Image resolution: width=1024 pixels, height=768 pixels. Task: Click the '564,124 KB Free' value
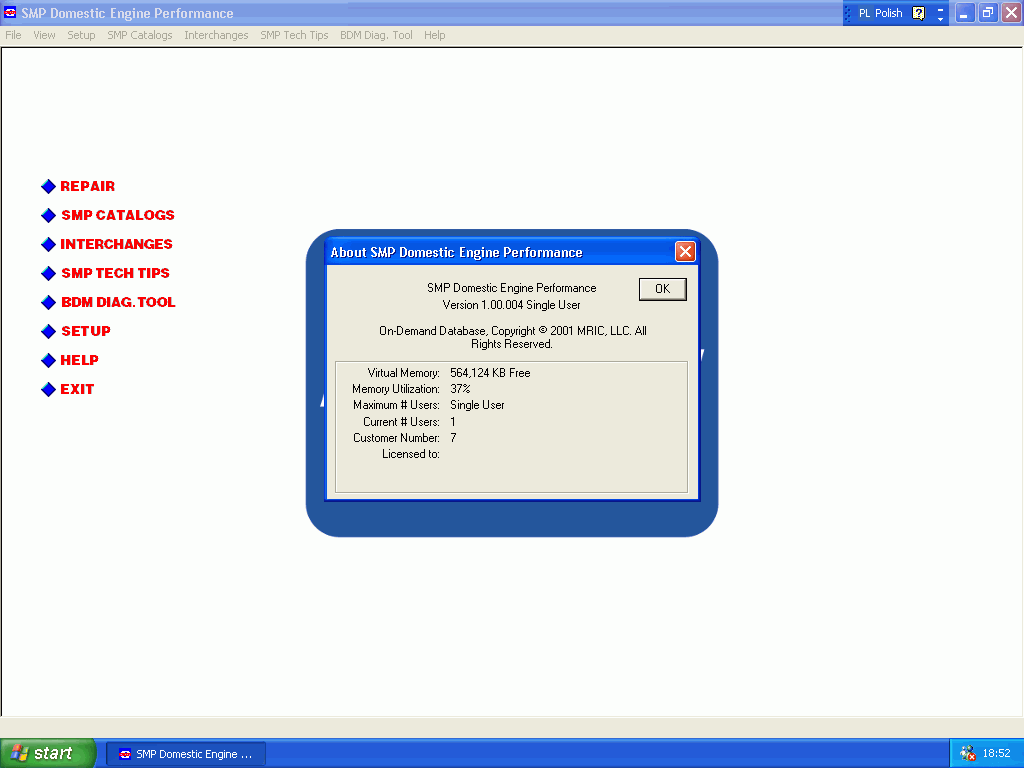pyautogui.click(x=490, y=373)
